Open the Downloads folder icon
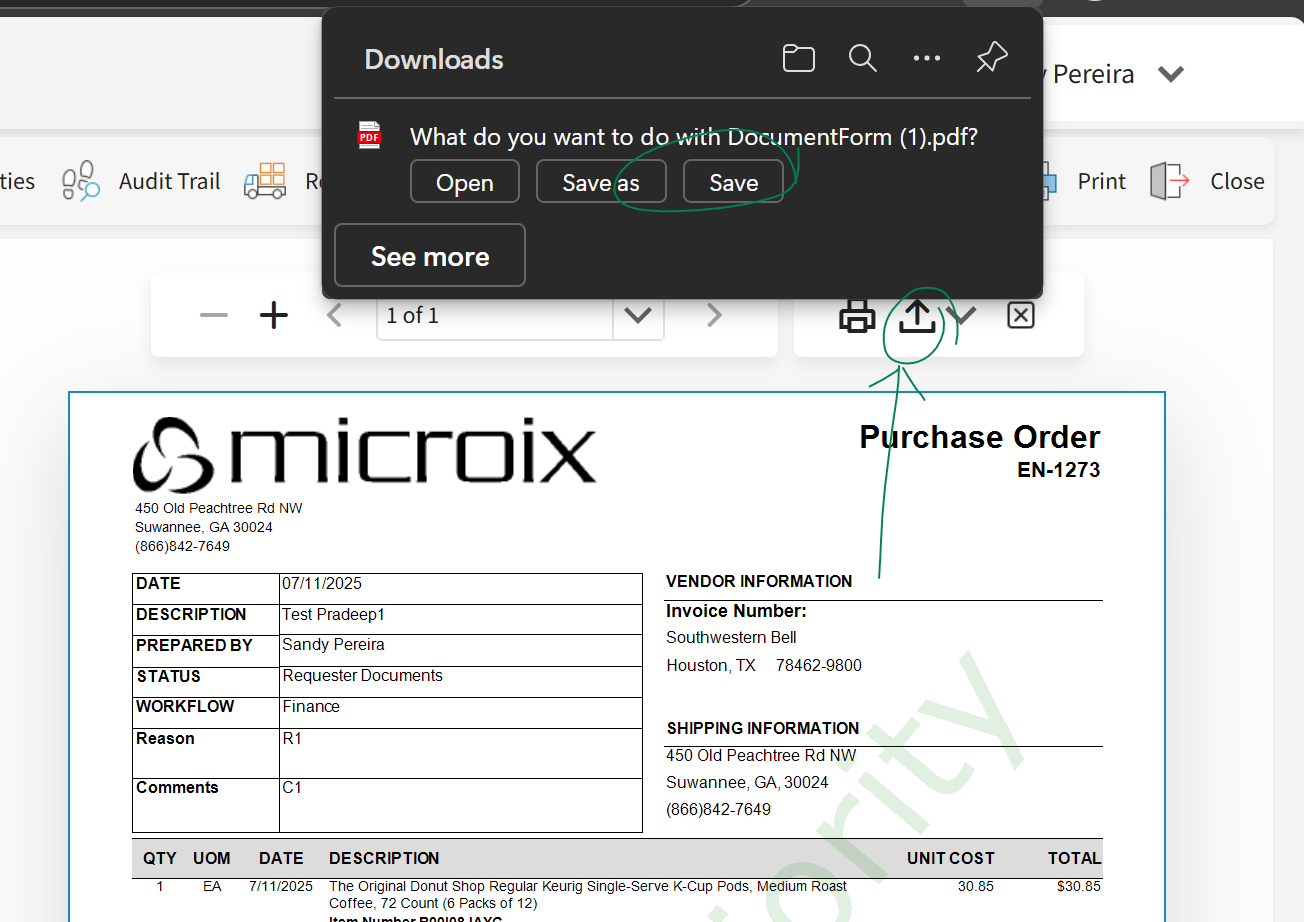 [798, 59]
